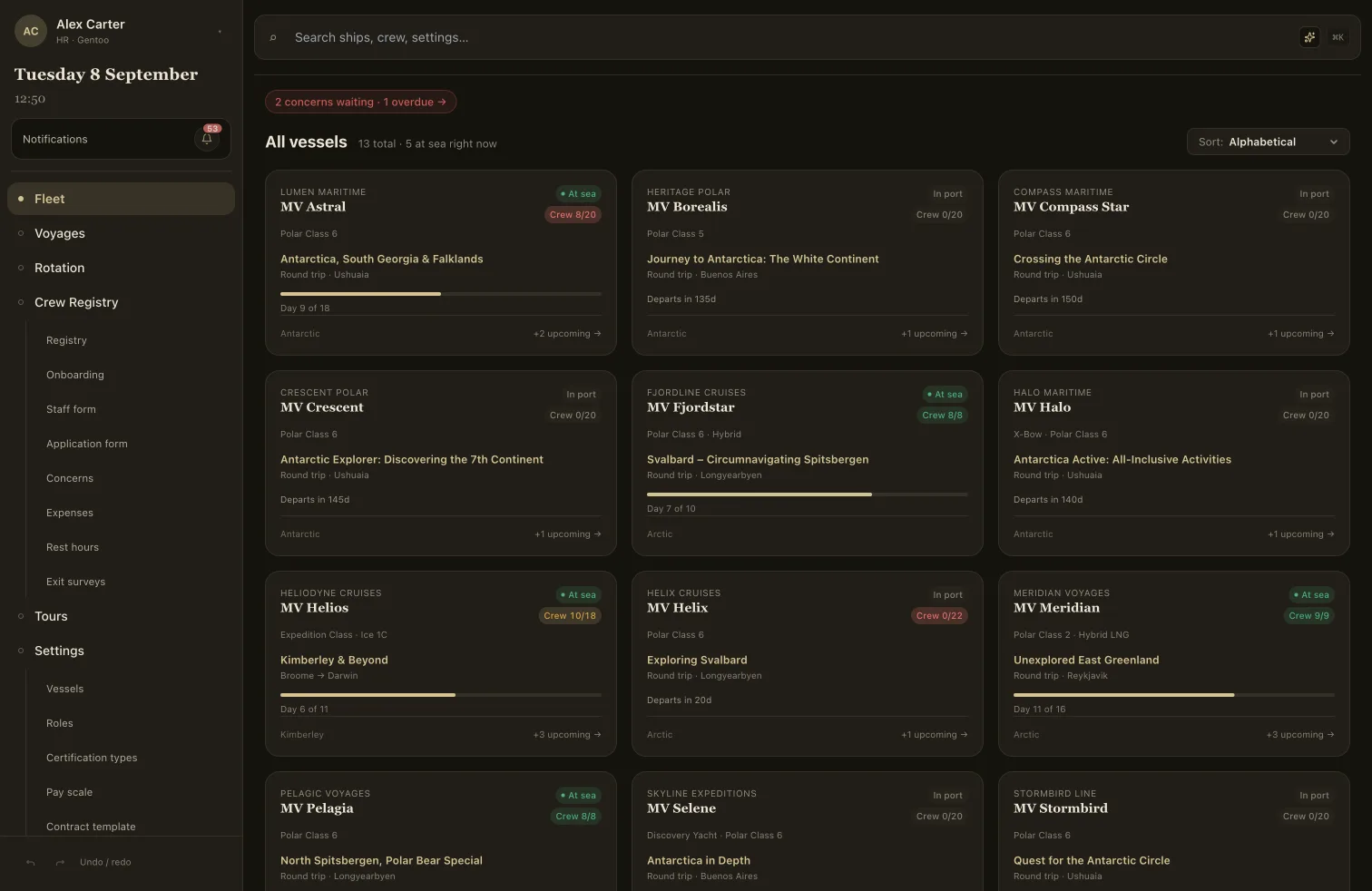This screenshot has width=1372, height=891.
Task: Click the Crew 8/20 badge on MV Astral
Action: coord(573,215)
